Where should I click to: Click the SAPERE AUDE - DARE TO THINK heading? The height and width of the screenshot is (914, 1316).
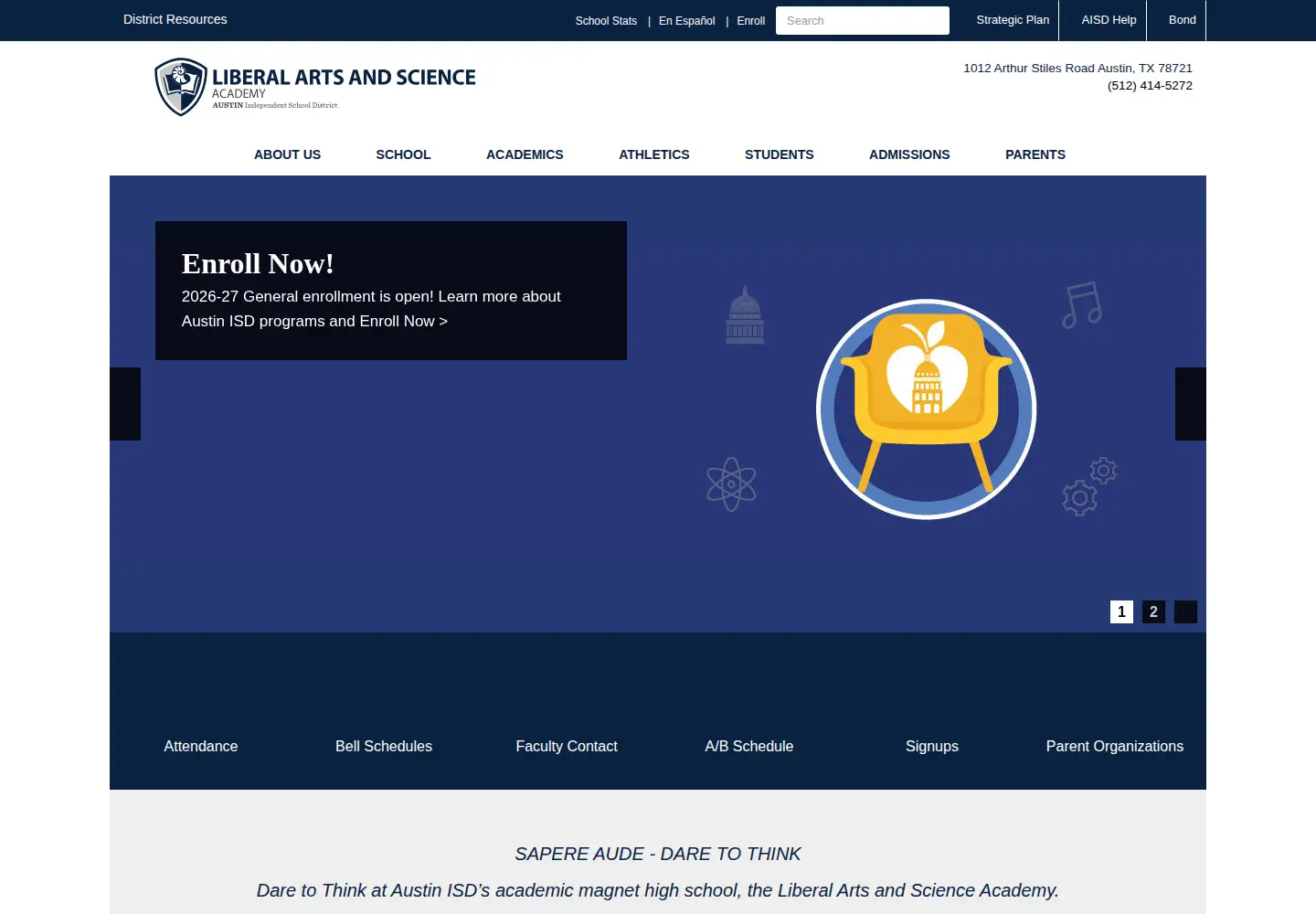658,854
